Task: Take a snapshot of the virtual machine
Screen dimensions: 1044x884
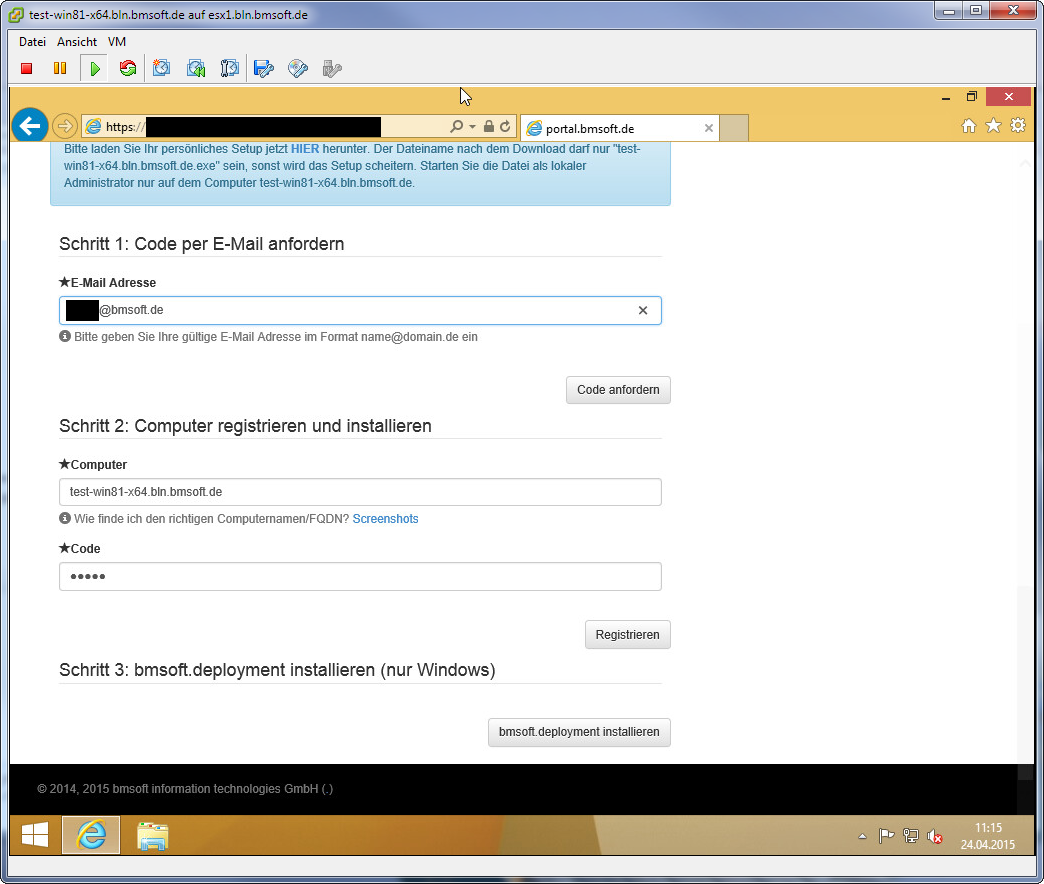Action: pos(161,69)
